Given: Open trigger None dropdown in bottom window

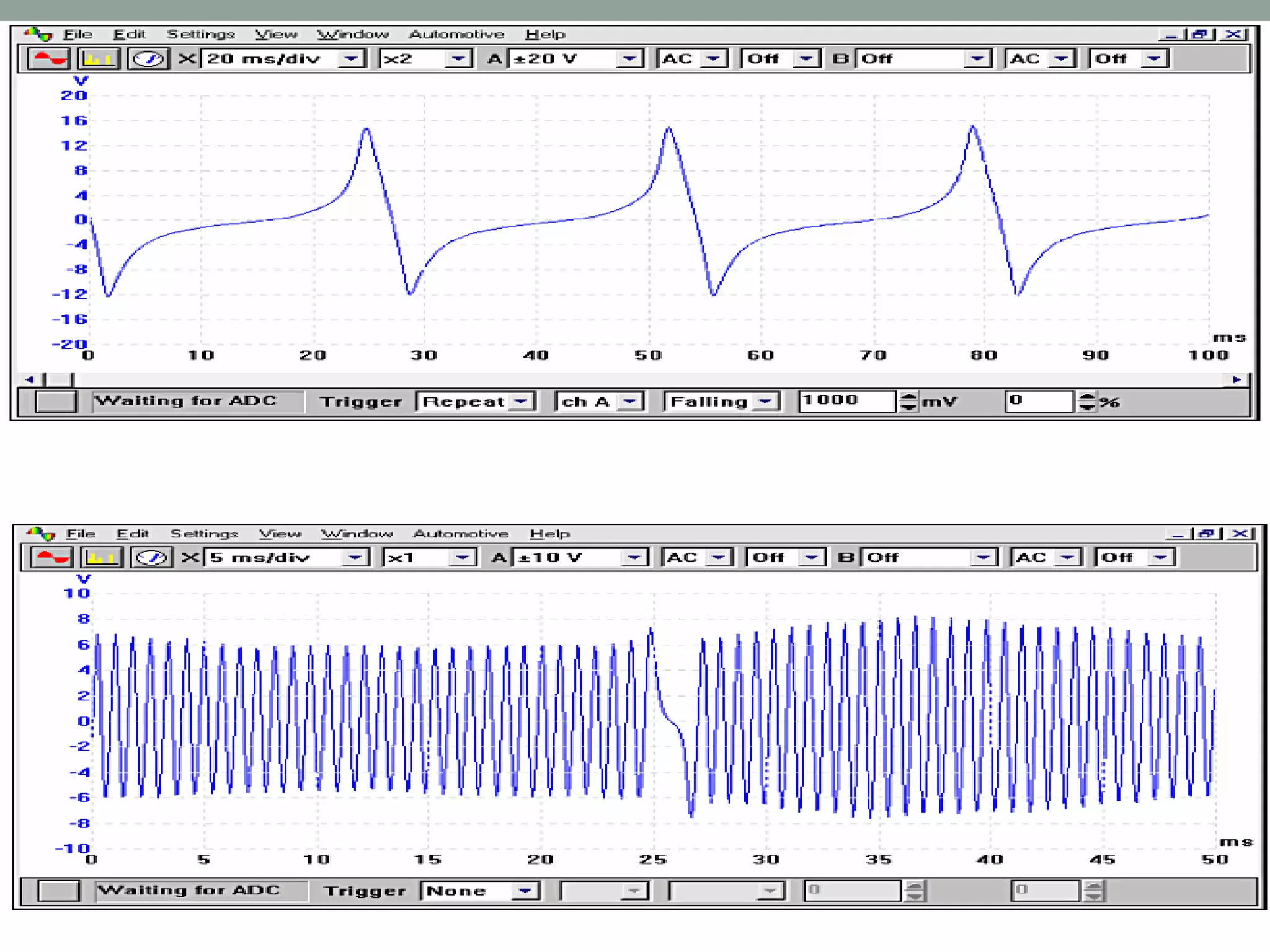Looking at the screenshot, I should (525, 891).
